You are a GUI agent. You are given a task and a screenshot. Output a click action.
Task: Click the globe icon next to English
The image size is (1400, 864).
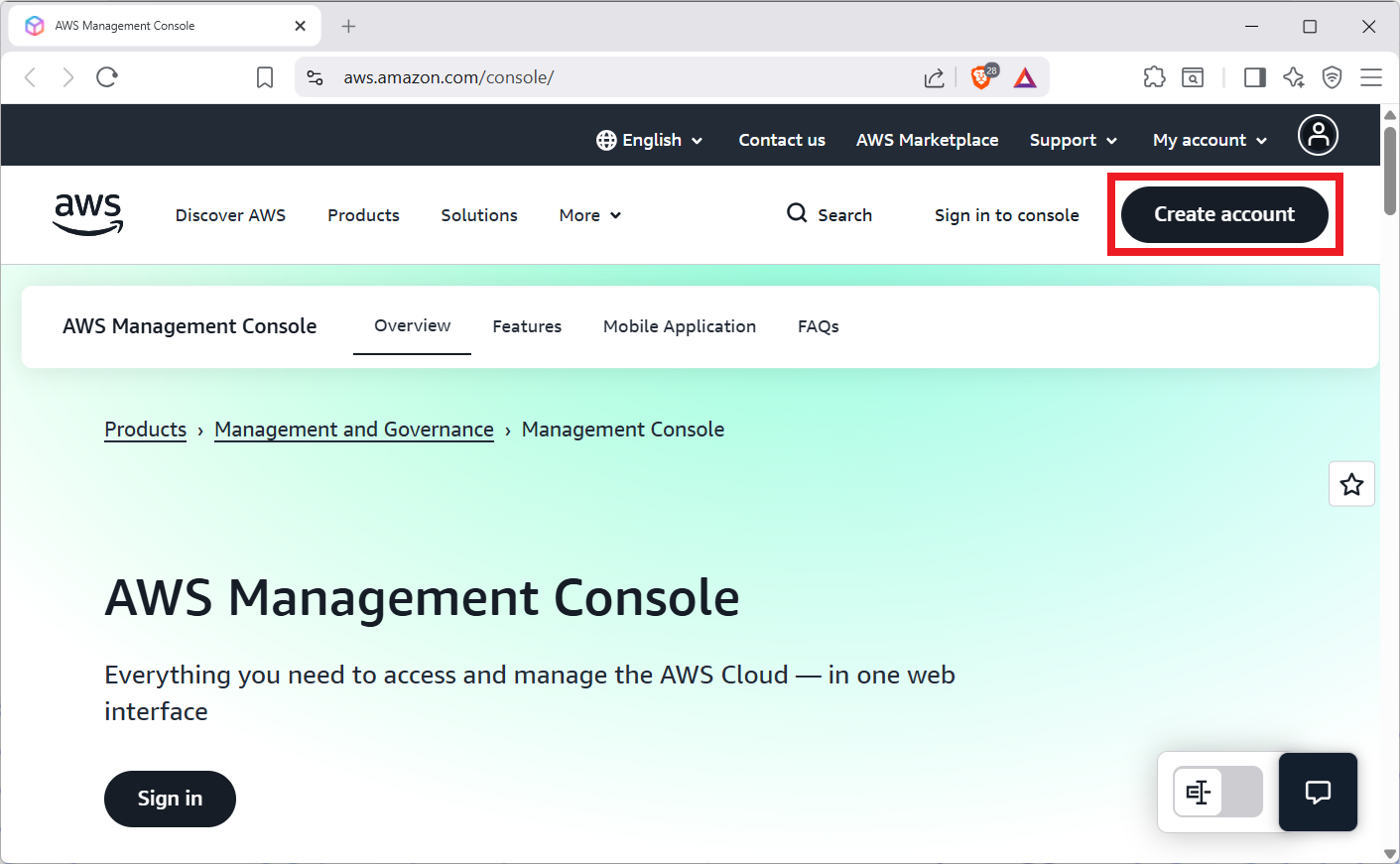605,140
